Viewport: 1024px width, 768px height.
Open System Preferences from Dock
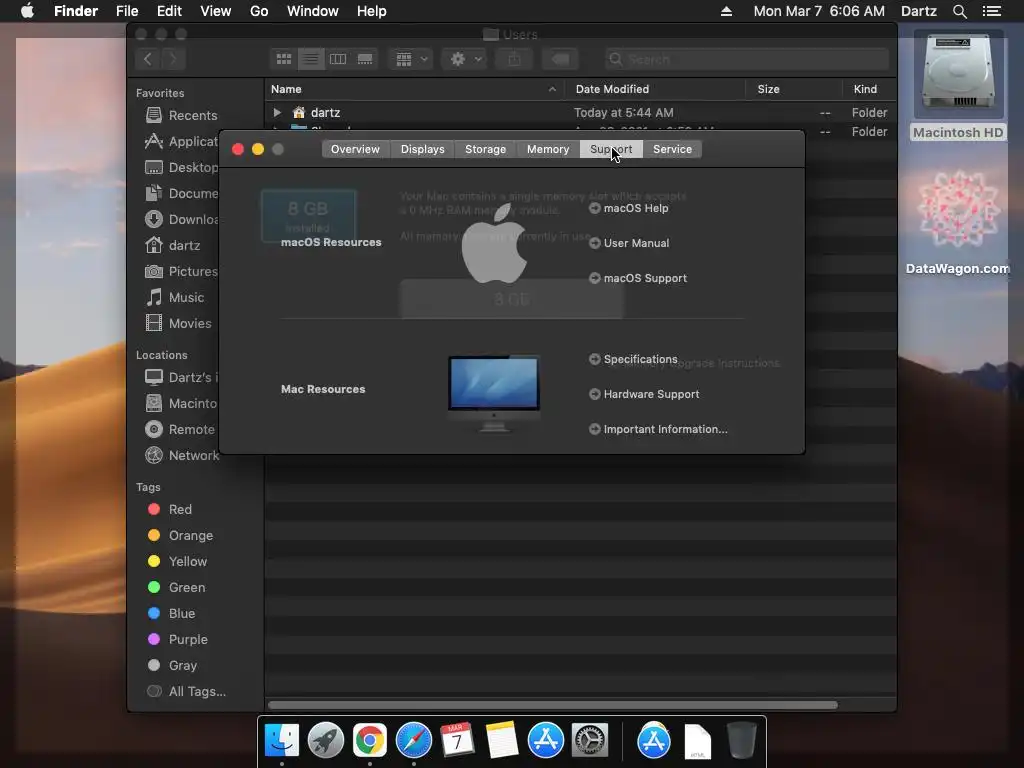coord(590,741)
